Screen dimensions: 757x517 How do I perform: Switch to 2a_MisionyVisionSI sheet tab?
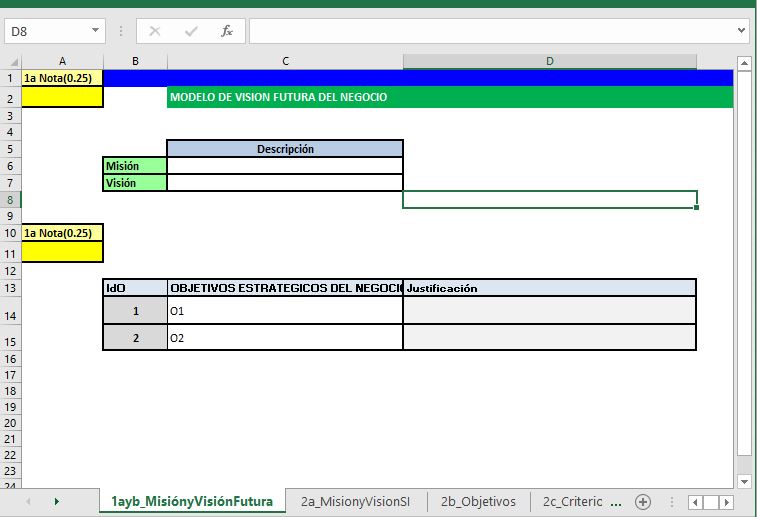355,502
